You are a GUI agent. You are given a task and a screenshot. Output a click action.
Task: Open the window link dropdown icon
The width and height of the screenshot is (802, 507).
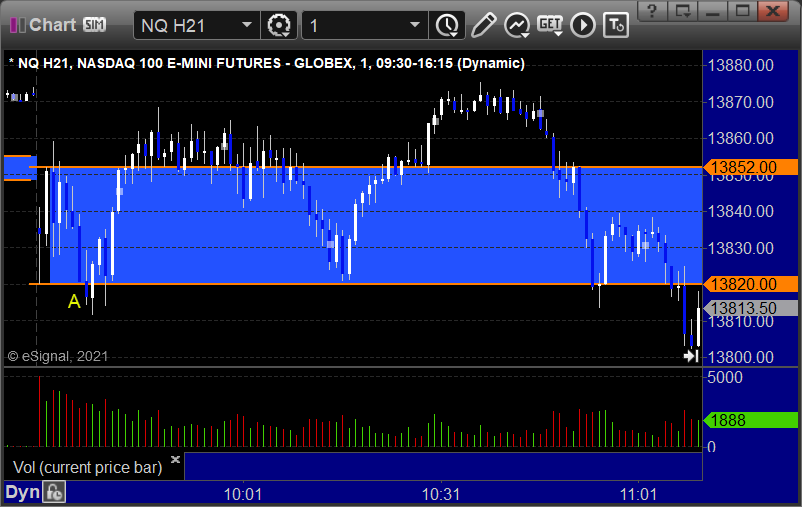[683, 11]
